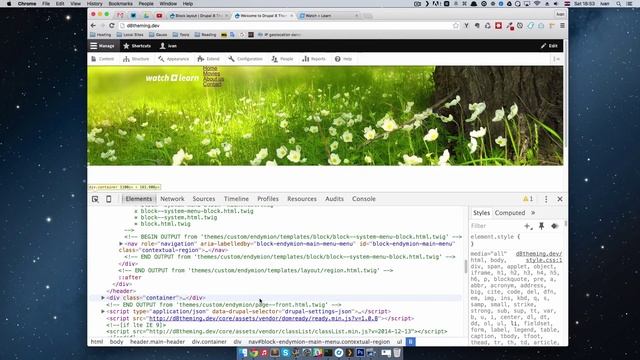Click the red extension icon in Chrome
The width and height of the screenshot is (640, 360).
[498, 25]
